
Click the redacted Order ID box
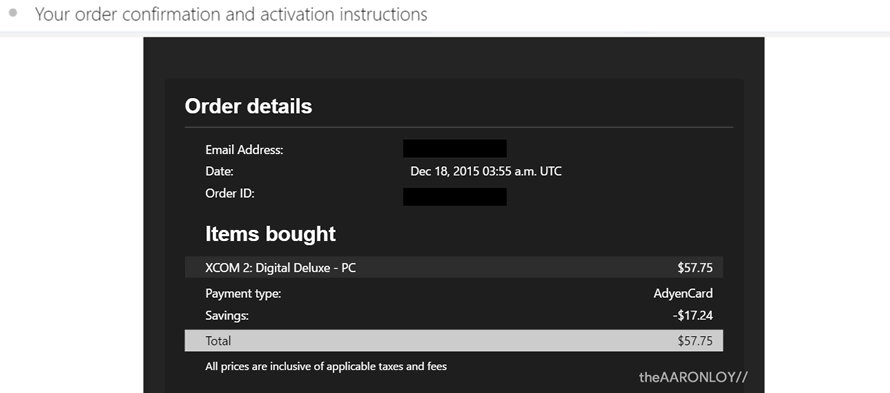coord(455,196)
